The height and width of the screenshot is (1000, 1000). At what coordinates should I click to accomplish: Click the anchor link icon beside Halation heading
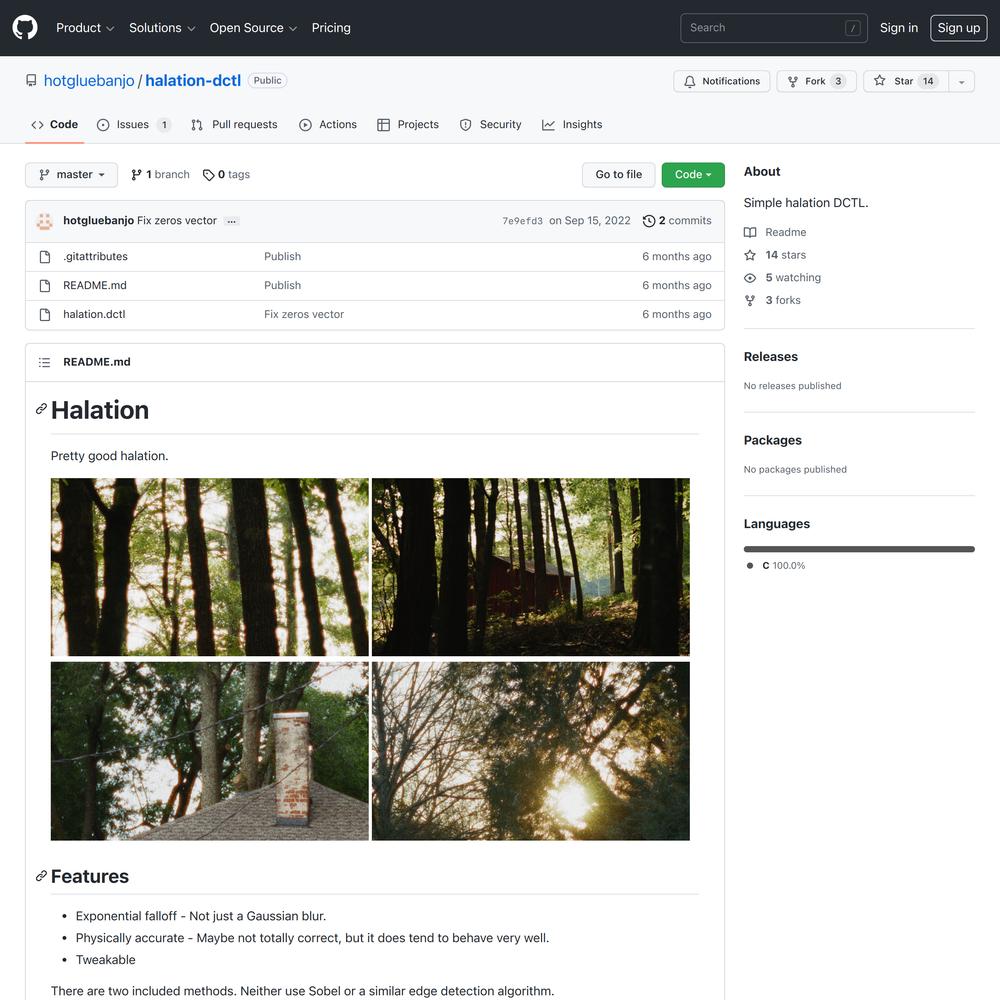point(41,409)
